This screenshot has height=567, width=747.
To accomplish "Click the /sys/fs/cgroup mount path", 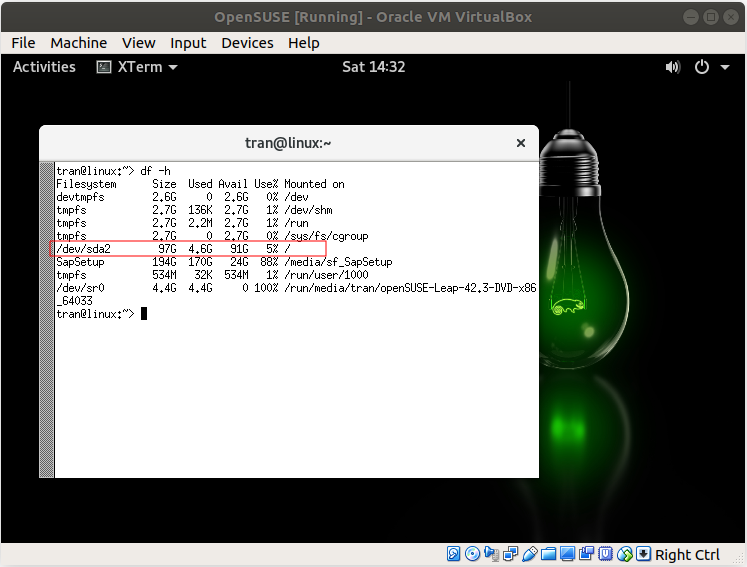I will click(x=326, y=236).
